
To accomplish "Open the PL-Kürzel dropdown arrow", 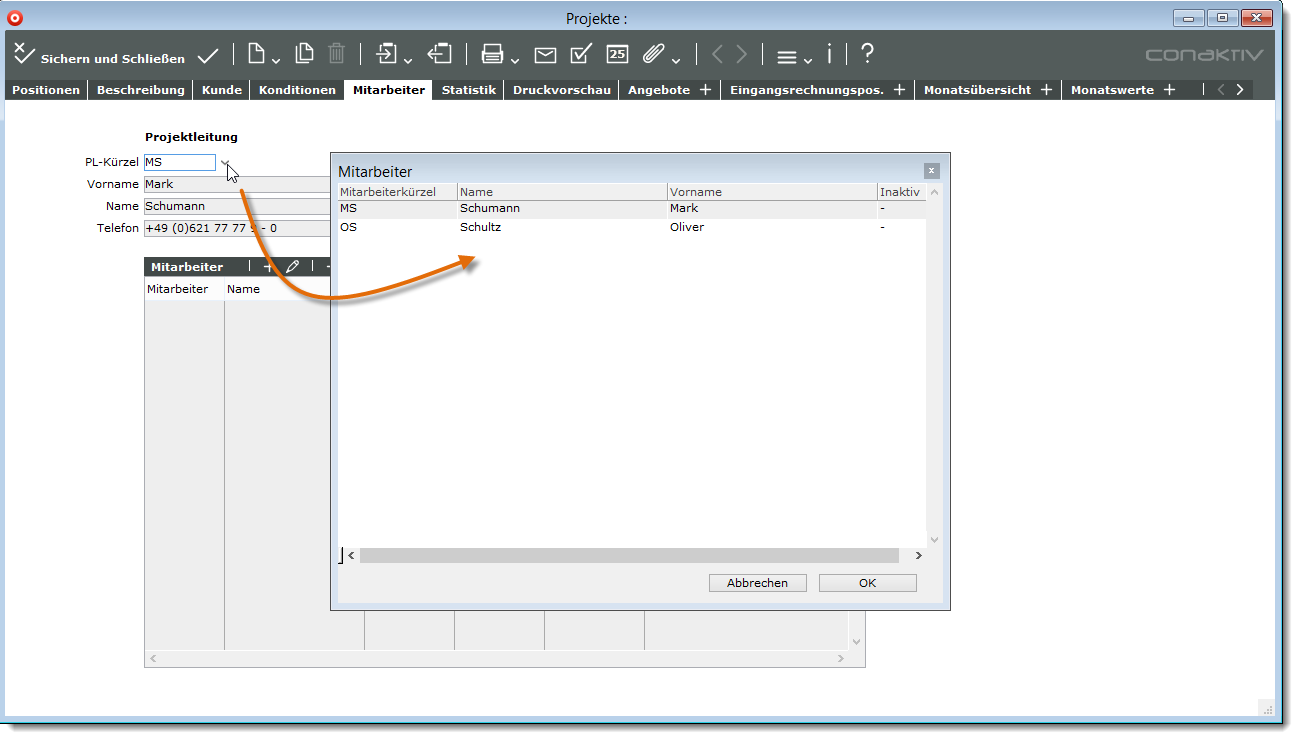I will coord(225,163).
